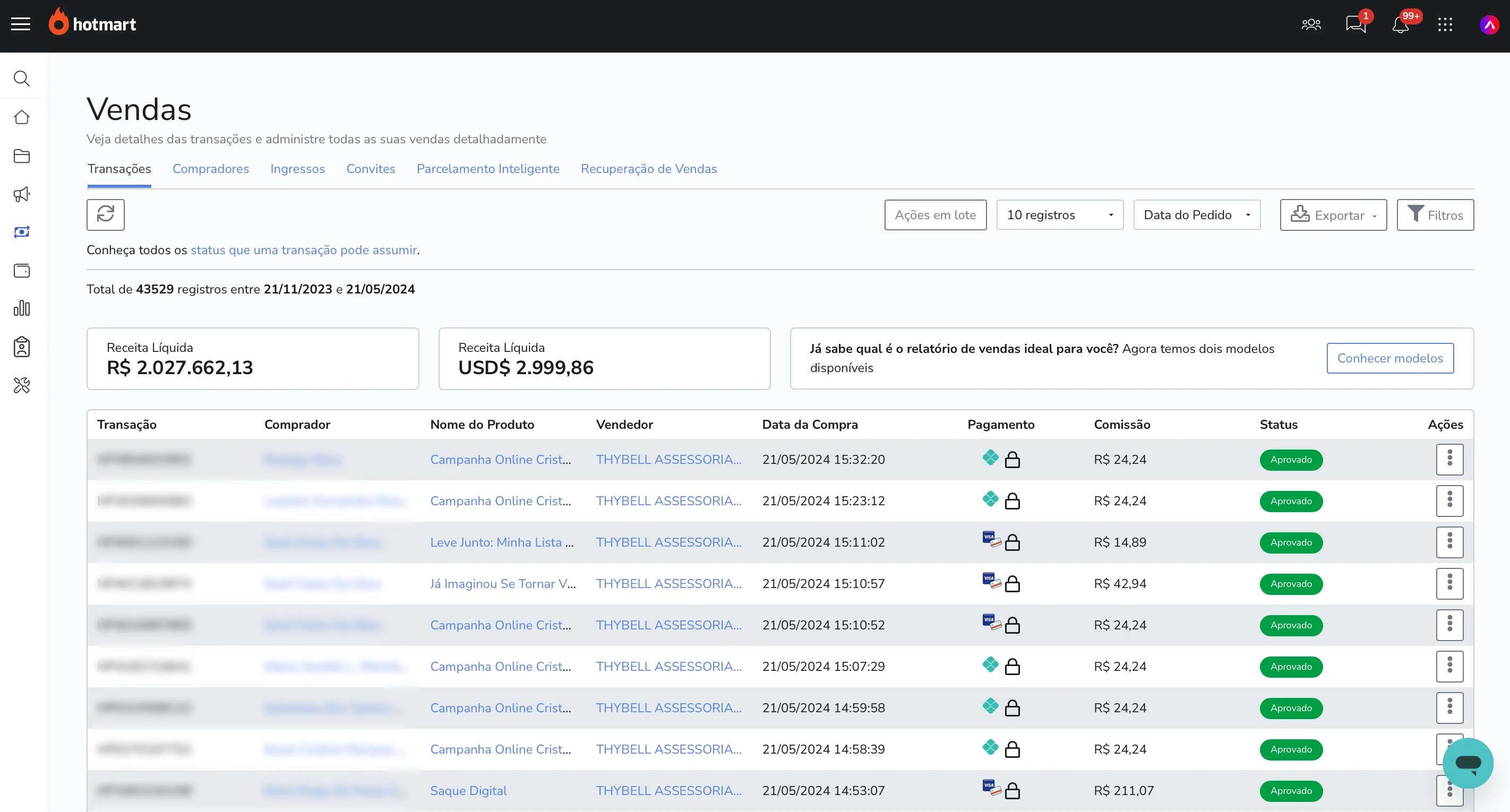1510x812 pixels.
Task: Click the refresh transactions button
Action: pos(106,214)
